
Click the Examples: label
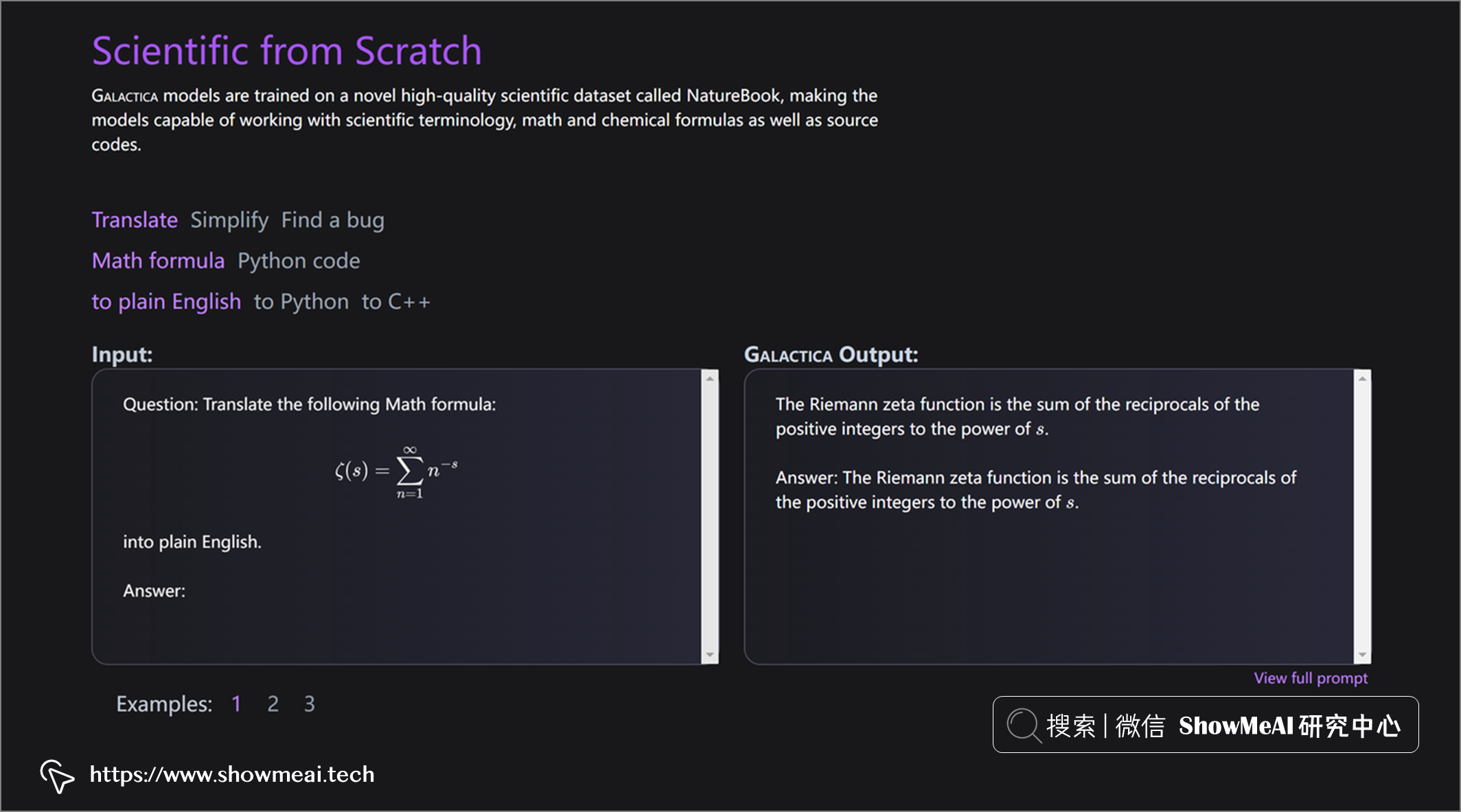tap(164, 704)
